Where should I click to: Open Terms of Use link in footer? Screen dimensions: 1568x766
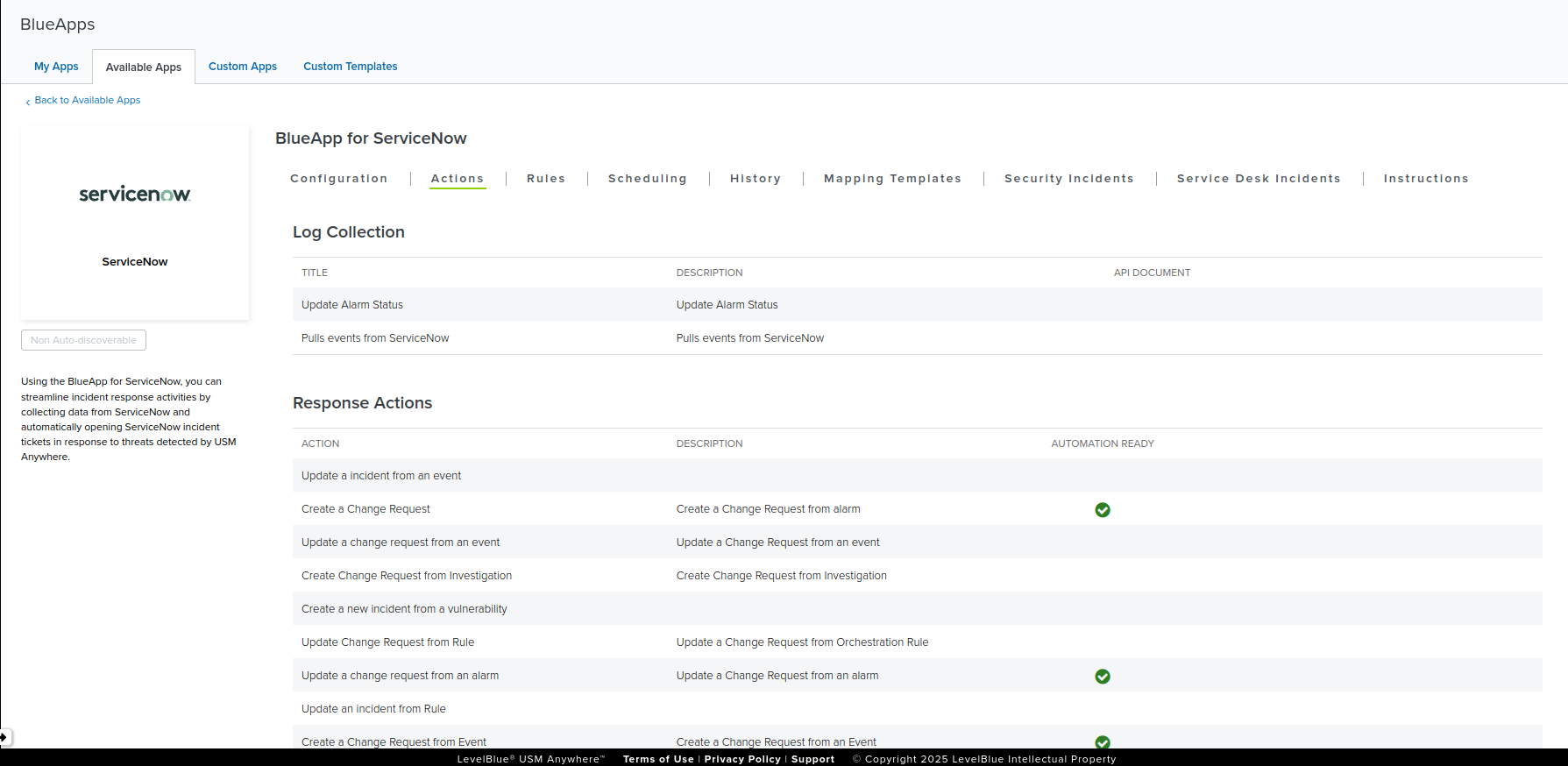pyautogui.click(x=658, y=759)
